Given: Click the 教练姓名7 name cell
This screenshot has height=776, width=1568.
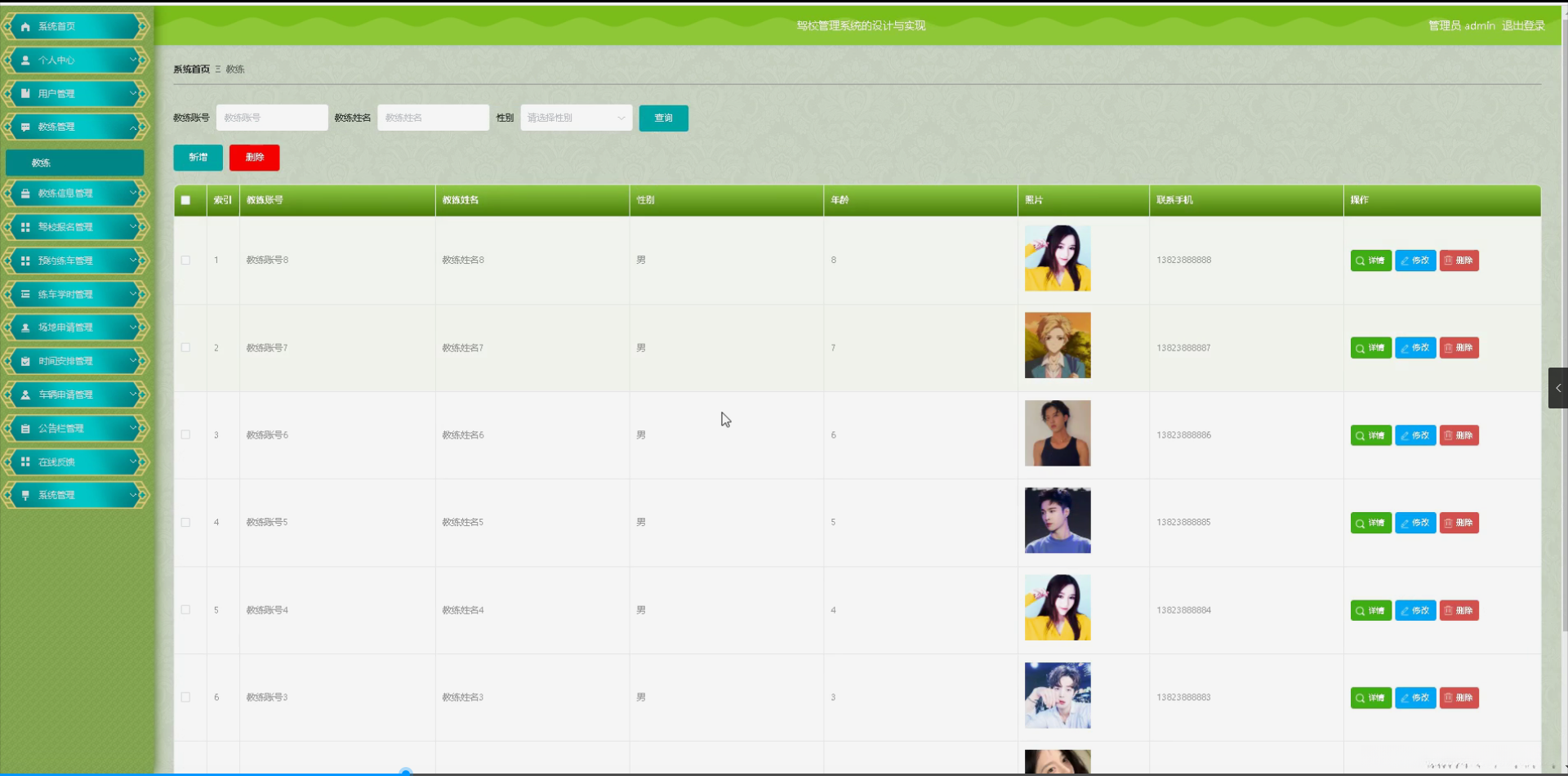Looking at the screenshot, I should [463, 348].
